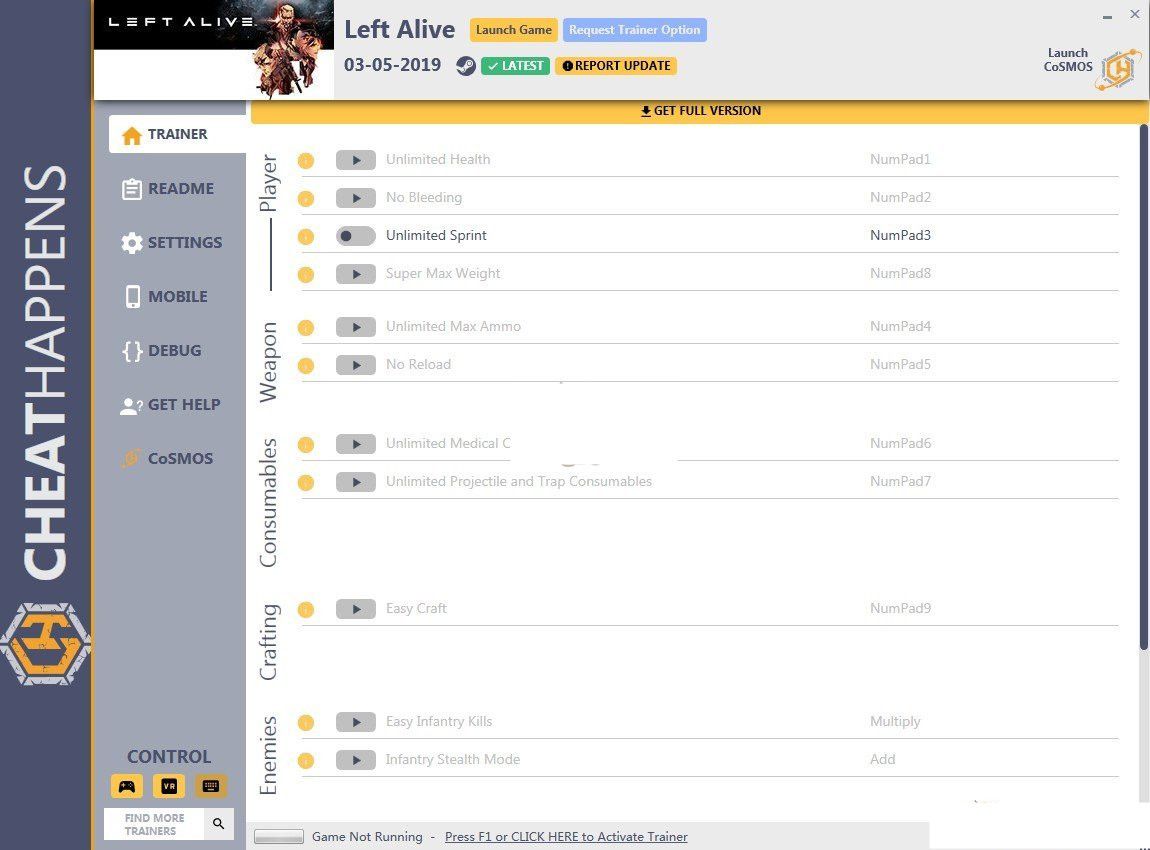Viewport: 1150px width, 850px height.
Task: Click info dot beside Super Max Weight
Action: (306, 275)
